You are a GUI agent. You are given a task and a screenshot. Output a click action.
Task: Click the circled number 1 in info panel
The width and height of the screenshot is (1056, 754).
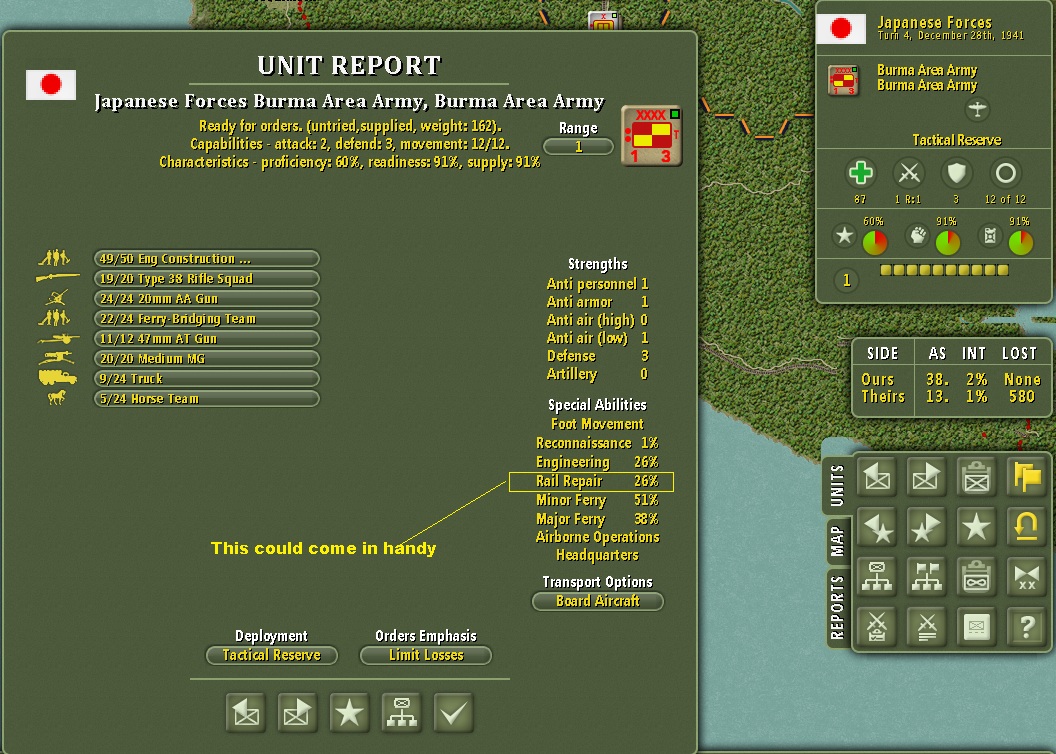pos(847,280)
